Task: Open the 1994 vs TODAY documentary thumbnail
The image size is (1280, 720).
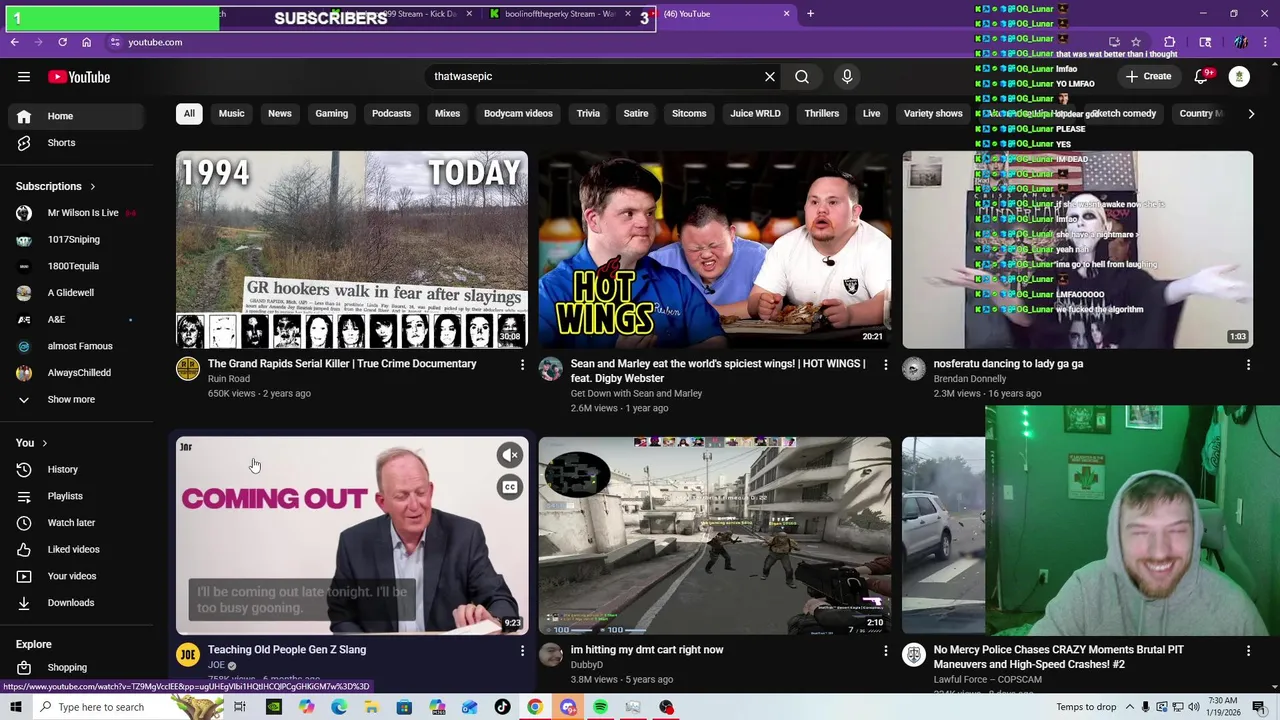Action: coord(352,250)
